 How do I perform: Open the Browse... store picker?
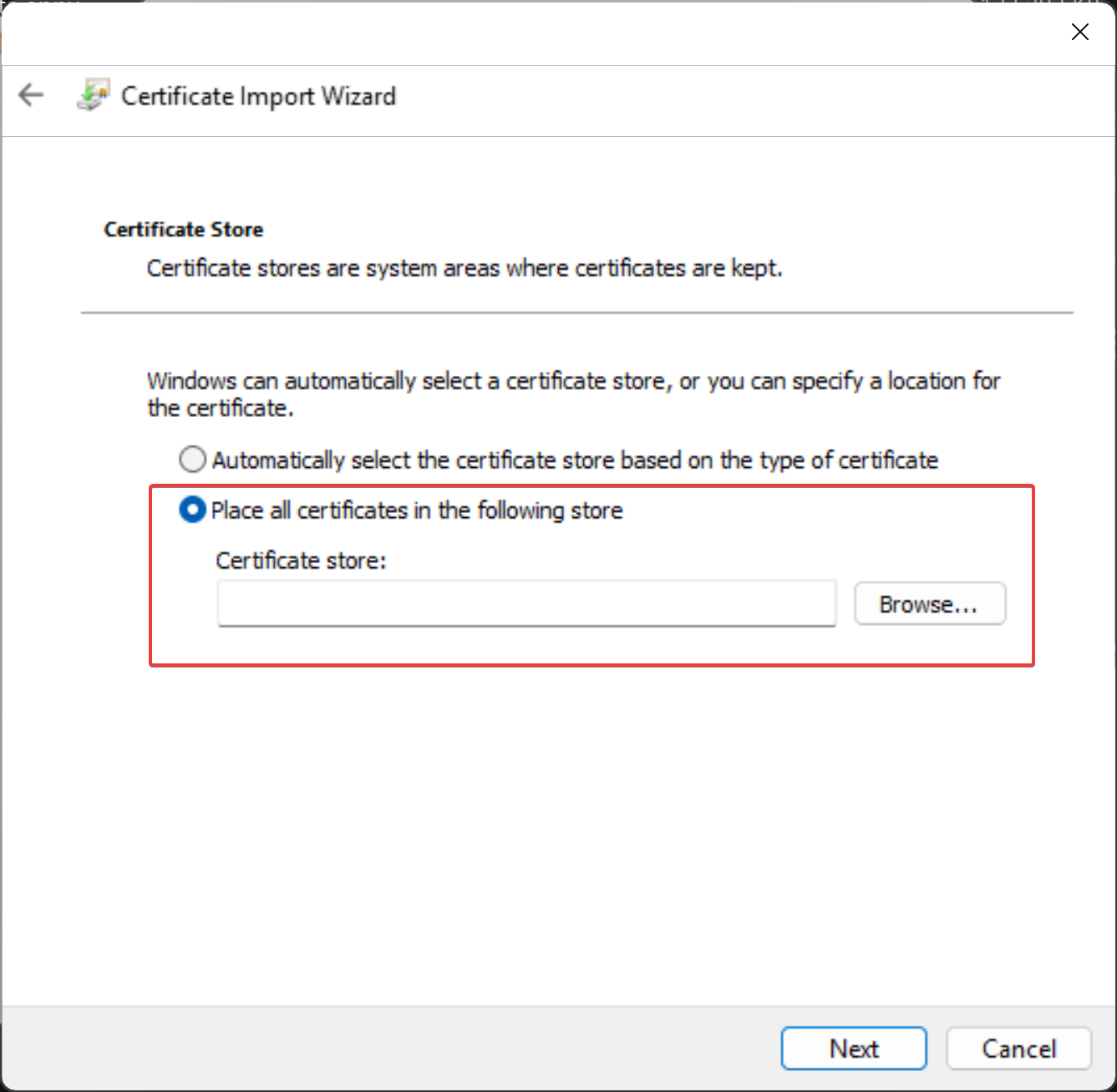[929, 604]
